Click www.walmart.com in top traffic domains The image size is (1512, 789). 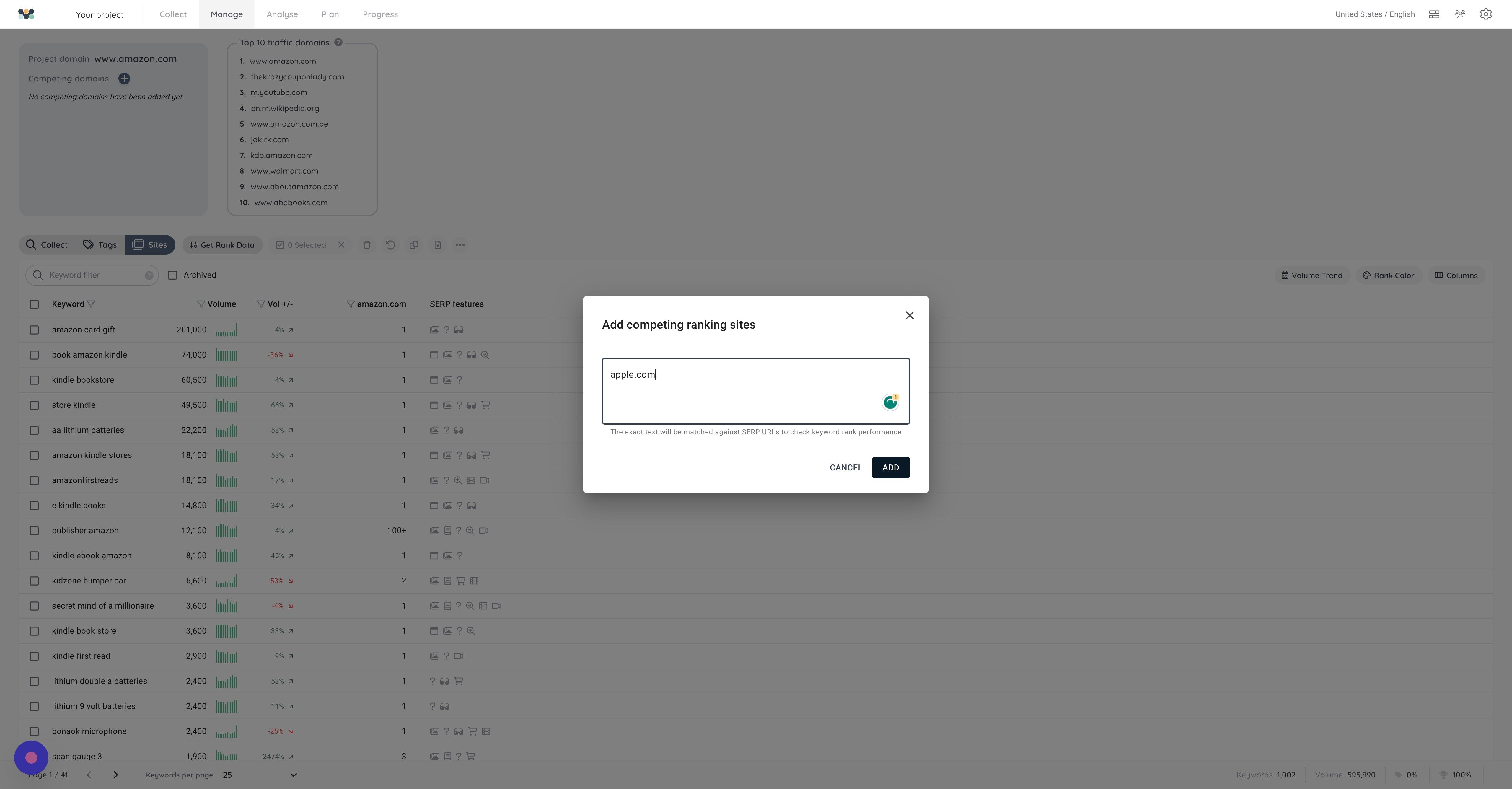point(284,171)
